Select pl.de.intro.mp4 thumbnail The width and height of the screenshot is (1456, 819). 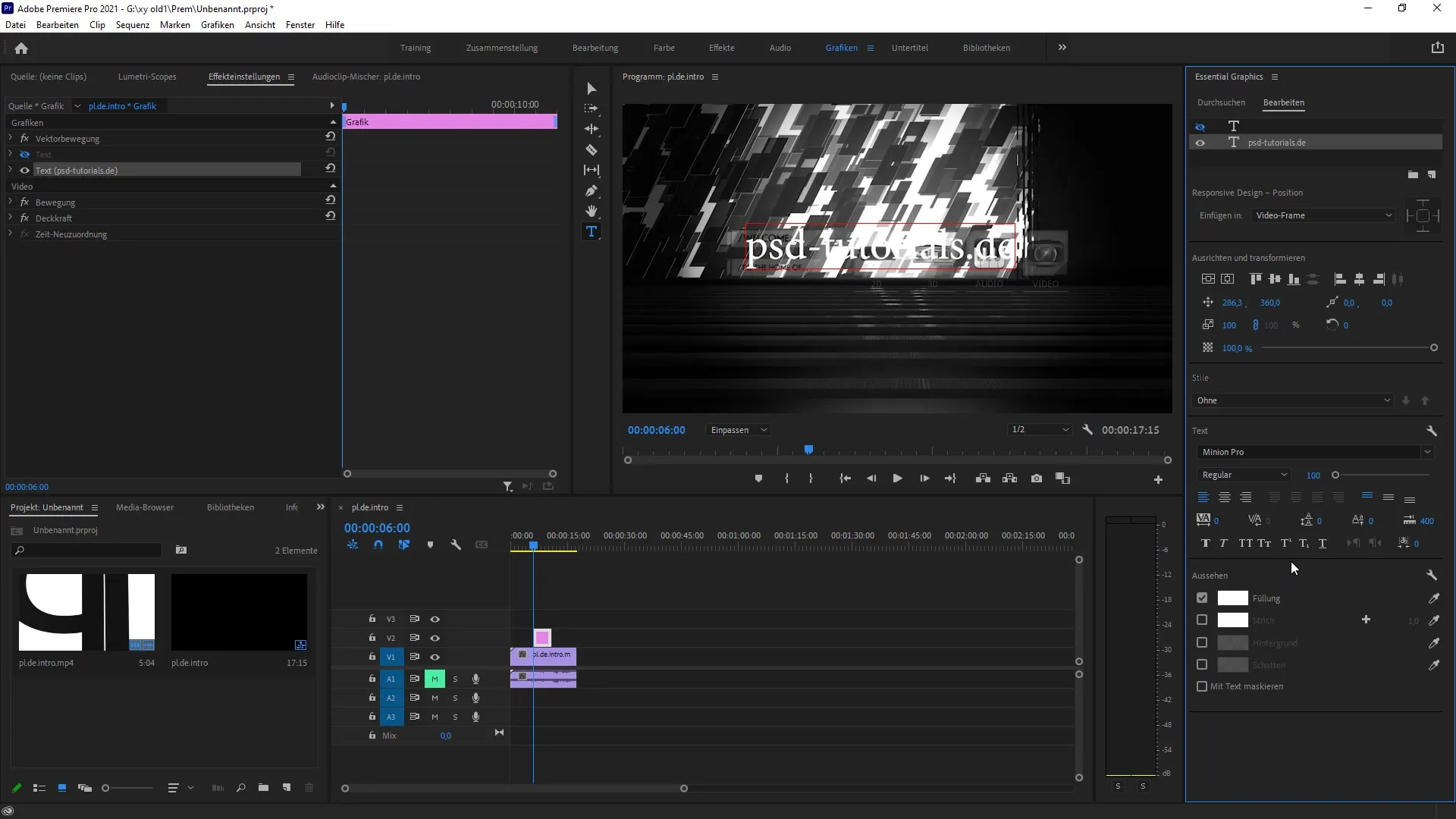pos(86,612)
